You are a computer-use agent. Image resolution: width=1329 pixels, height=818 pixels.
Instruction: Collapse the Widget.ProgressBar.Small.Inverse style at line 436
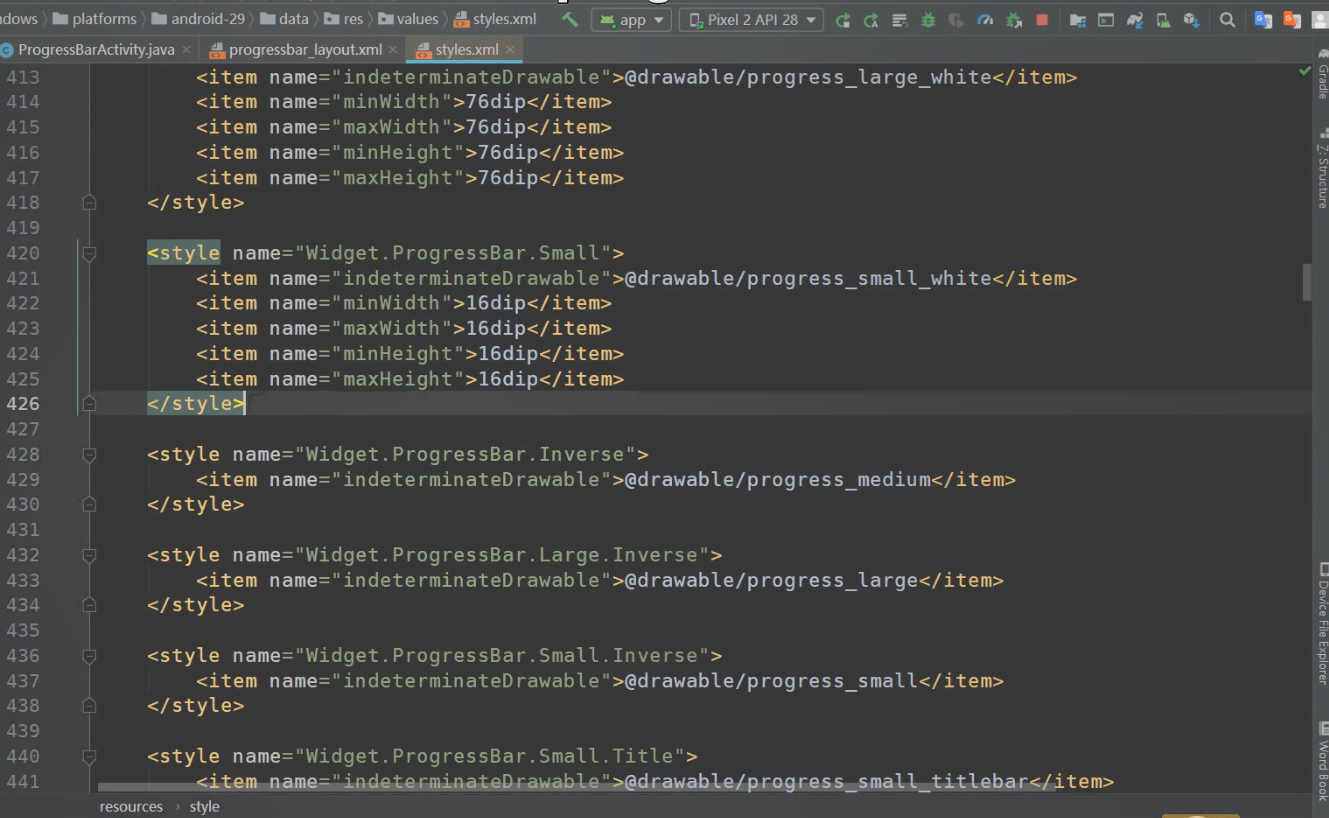[89, 656]
